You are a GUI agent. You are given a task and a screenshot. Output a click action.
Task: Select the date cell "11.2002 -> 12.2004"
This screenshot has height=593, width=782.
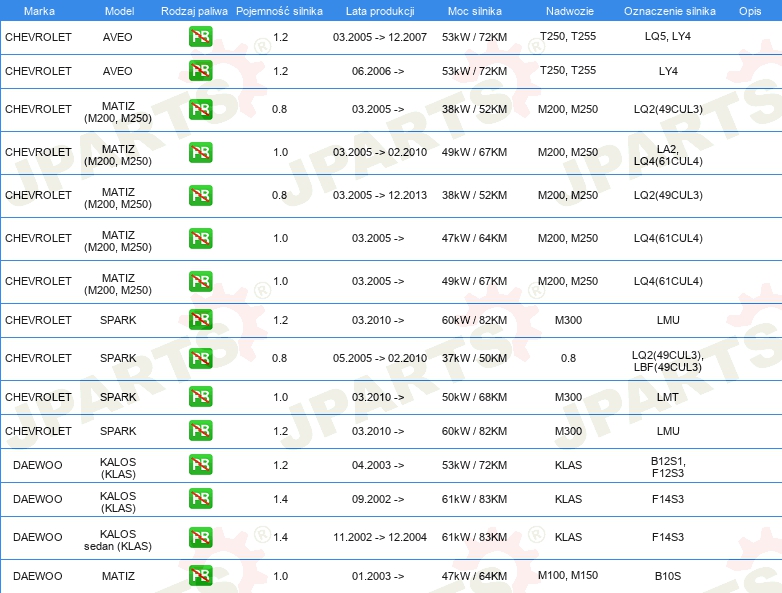[380, 537]
